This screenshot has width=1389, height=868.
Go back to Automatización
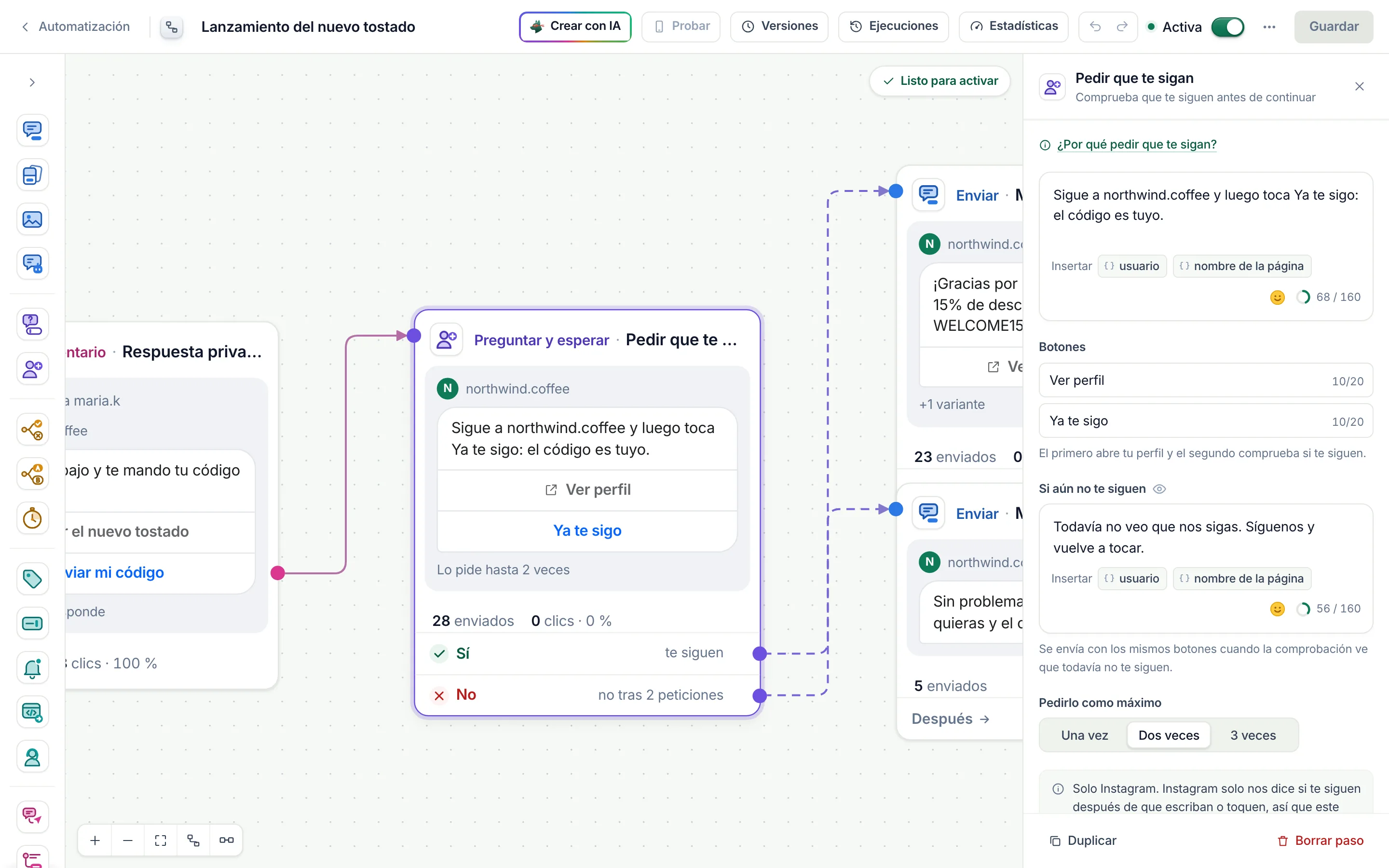(75, 27)
